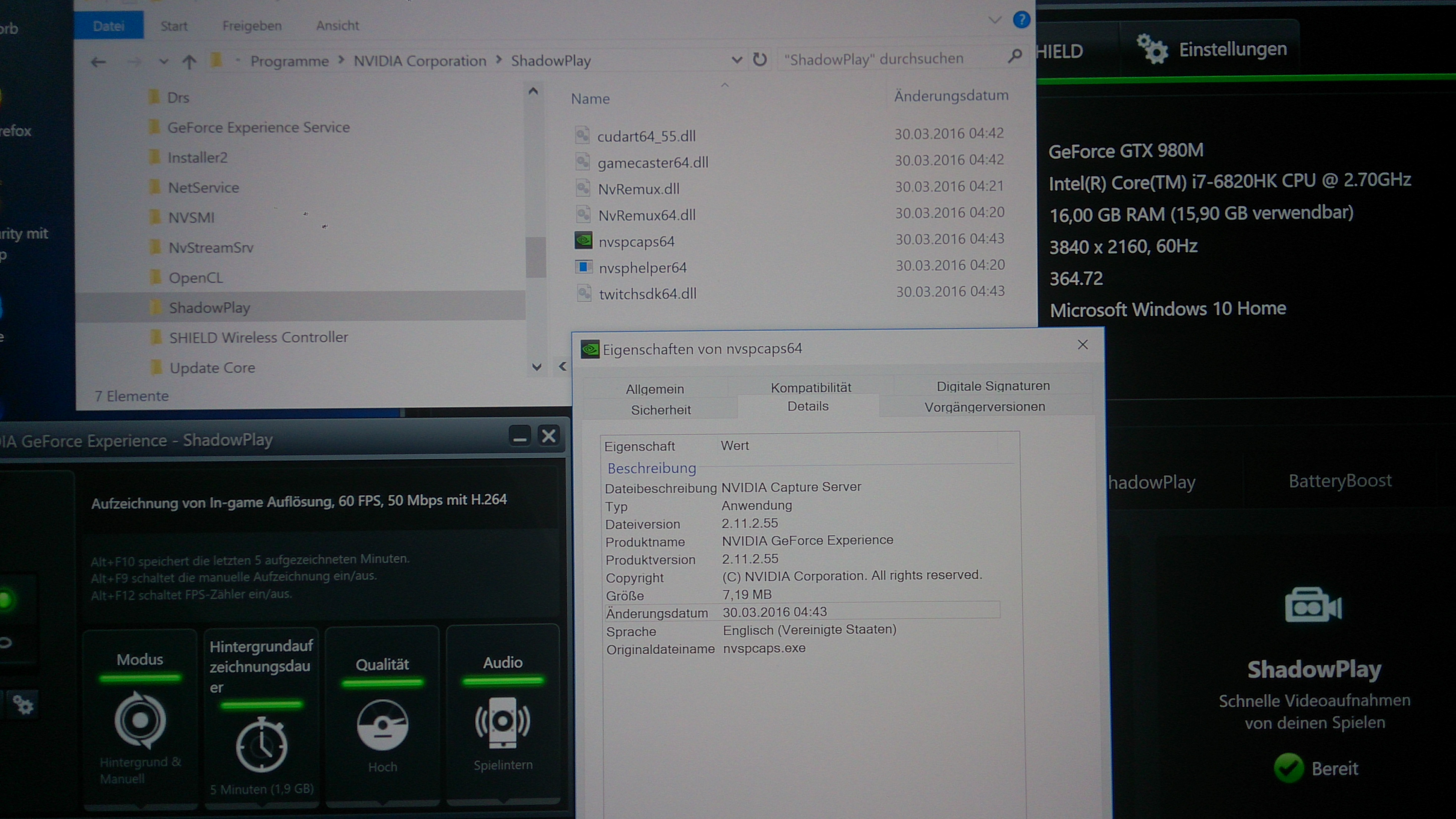
Task: Go up one folder level in Explorer
Action: coord(189,62)
